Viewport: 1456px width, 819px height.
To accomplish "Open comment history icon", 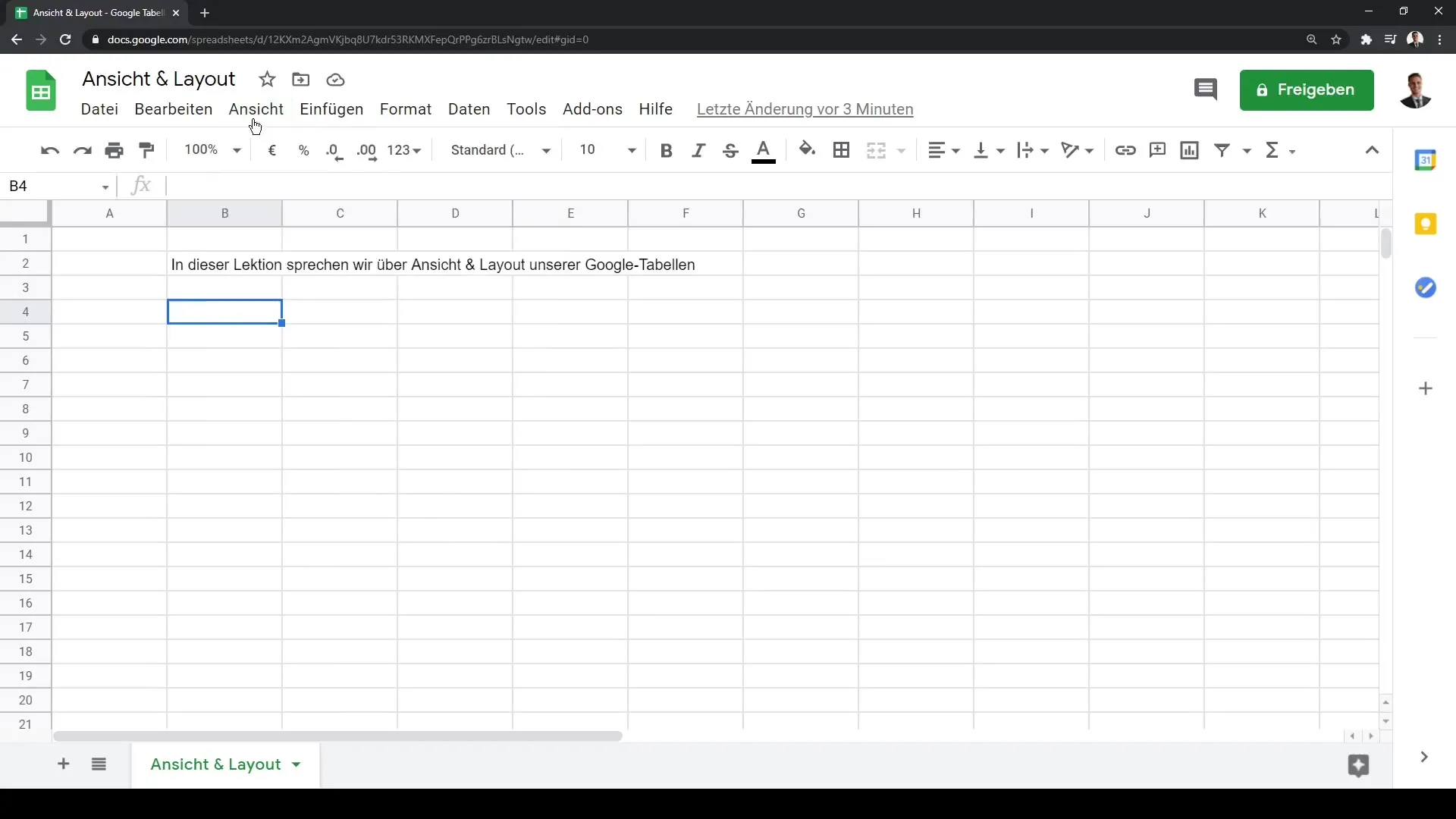I will 1205,89.
